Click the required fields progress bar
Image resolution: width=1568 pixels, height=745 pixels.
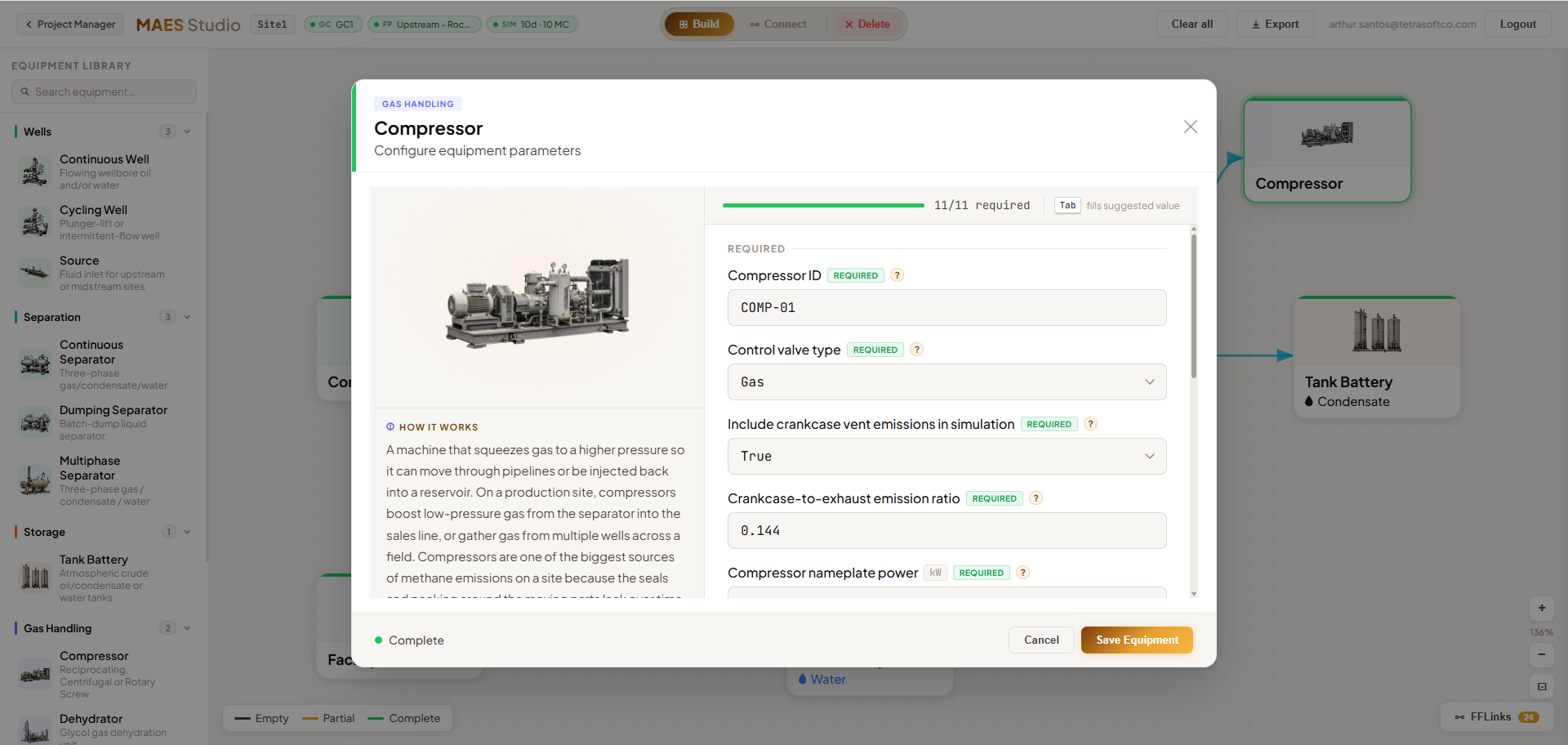(823, 206)
